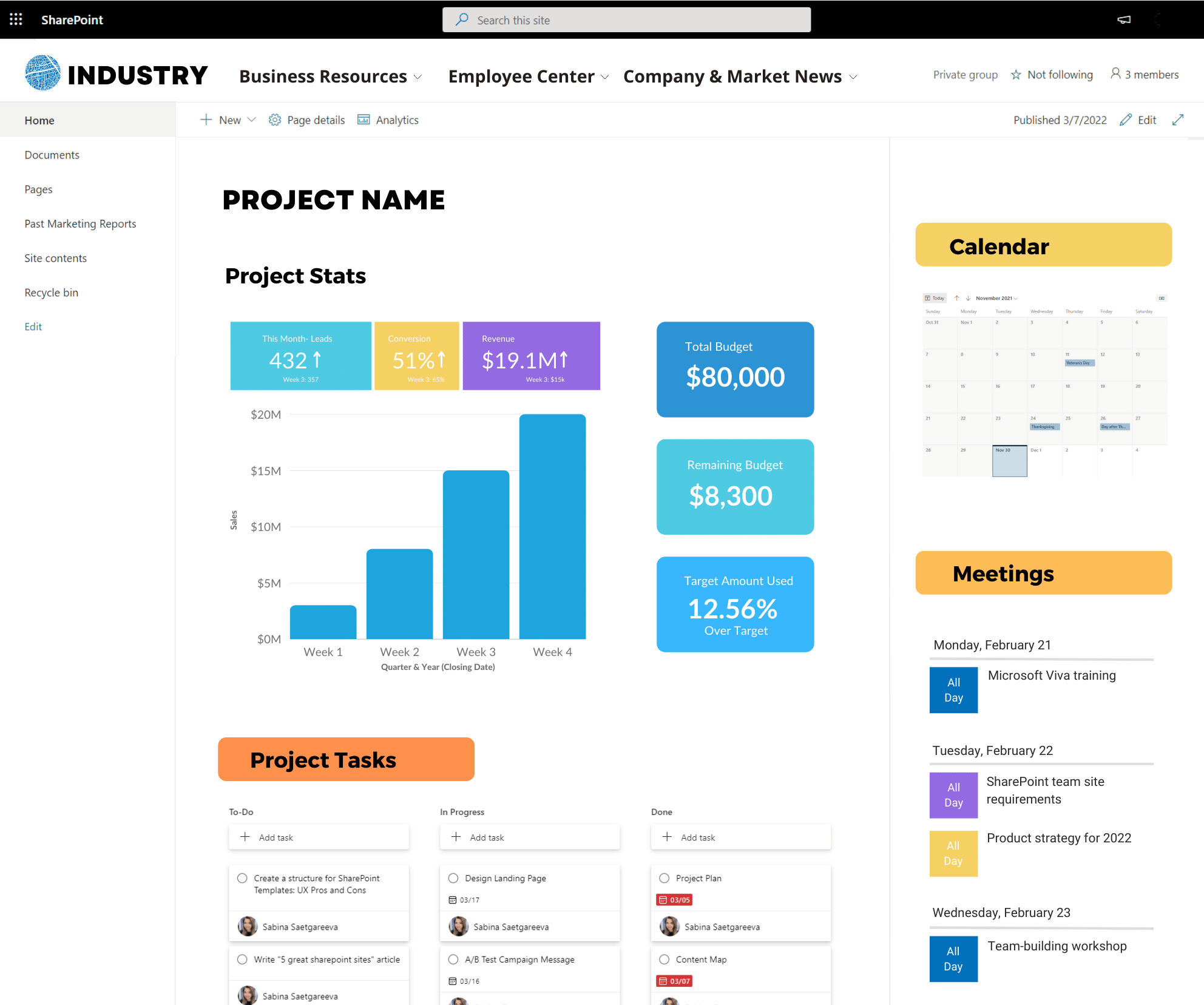Open the SharePoint app launcher waffle
This screenshot has width=1204, height=1005.
[16, 19]
